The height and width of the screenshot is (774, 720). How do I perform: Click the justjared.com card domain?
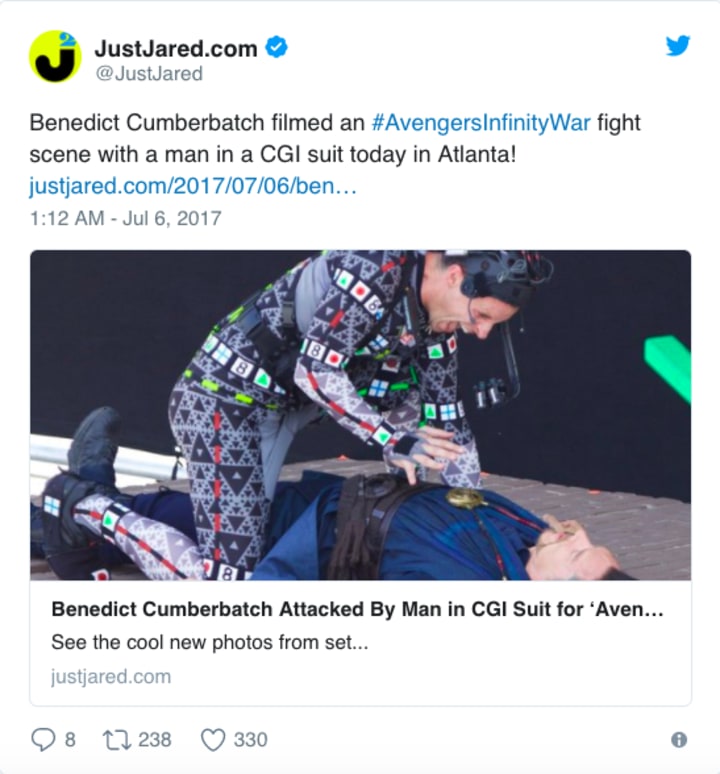(111, 676)
